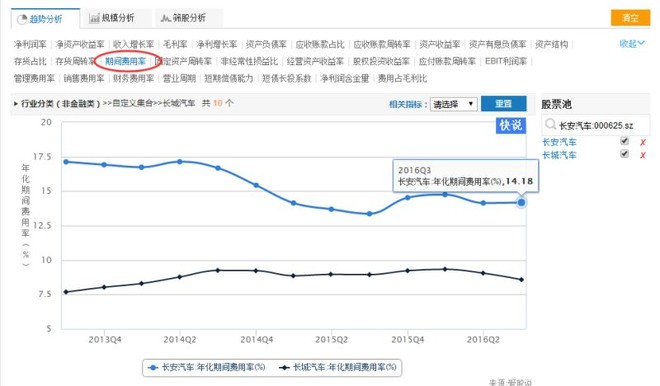Click the highlighted 2016Q3 point on blue line

521,202
